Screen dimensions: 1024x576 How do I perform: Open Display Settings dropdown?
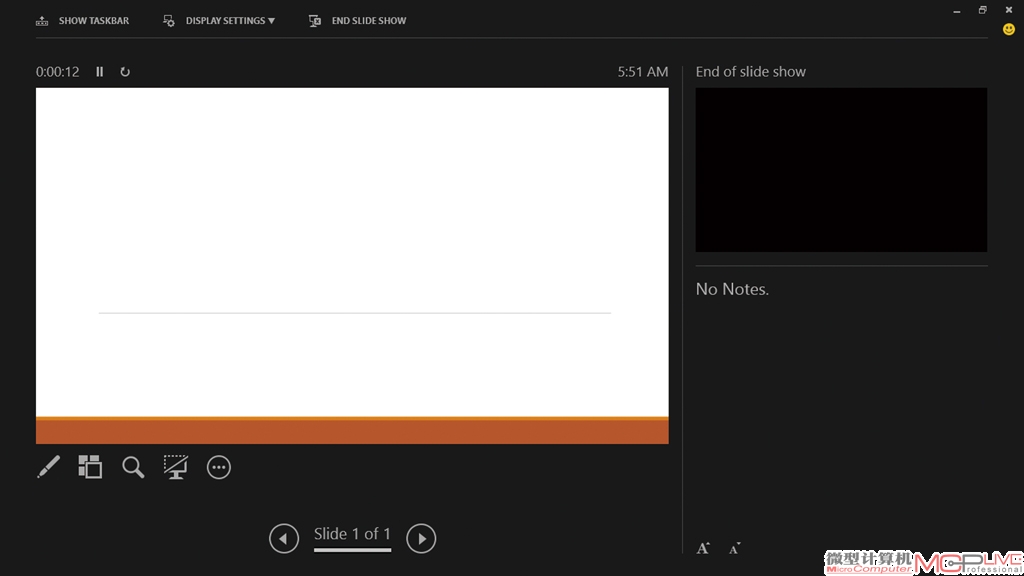219,21
